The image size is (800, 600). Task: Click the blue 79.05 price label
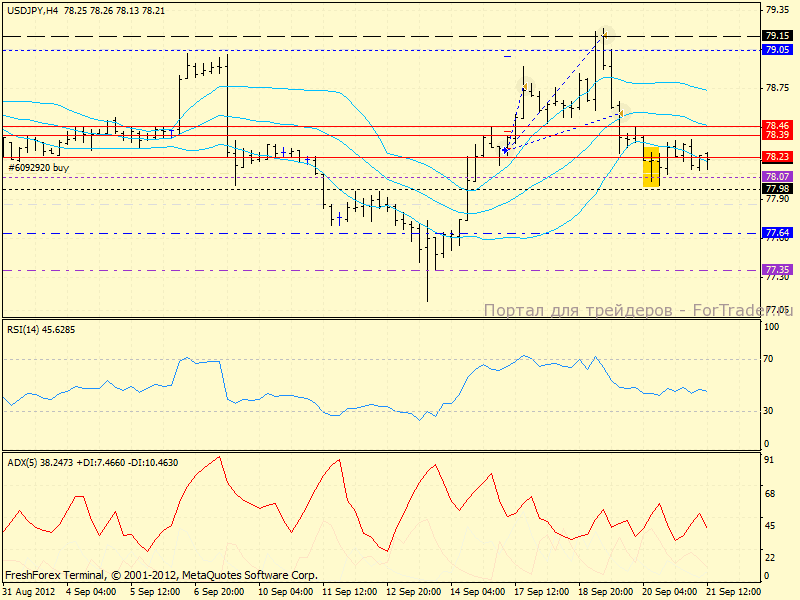point(777,49)
